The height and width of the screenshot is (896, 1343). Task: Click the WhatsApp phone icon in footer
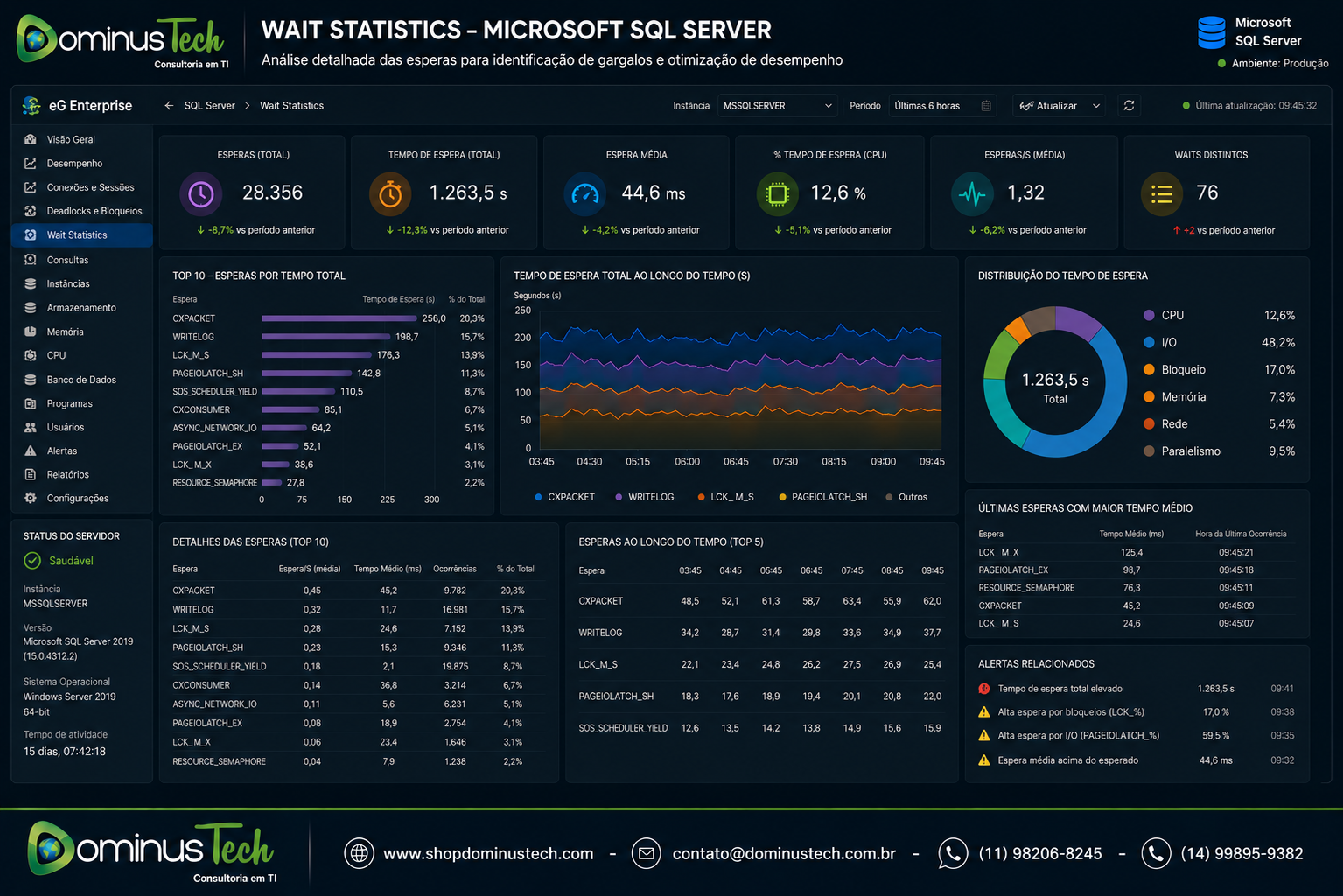[x=953, y=853]
